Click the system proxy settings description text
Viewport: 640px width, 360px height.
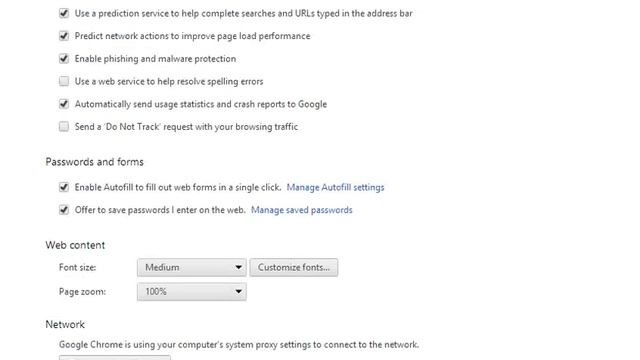pyautogui.click(x=239, y=344)
